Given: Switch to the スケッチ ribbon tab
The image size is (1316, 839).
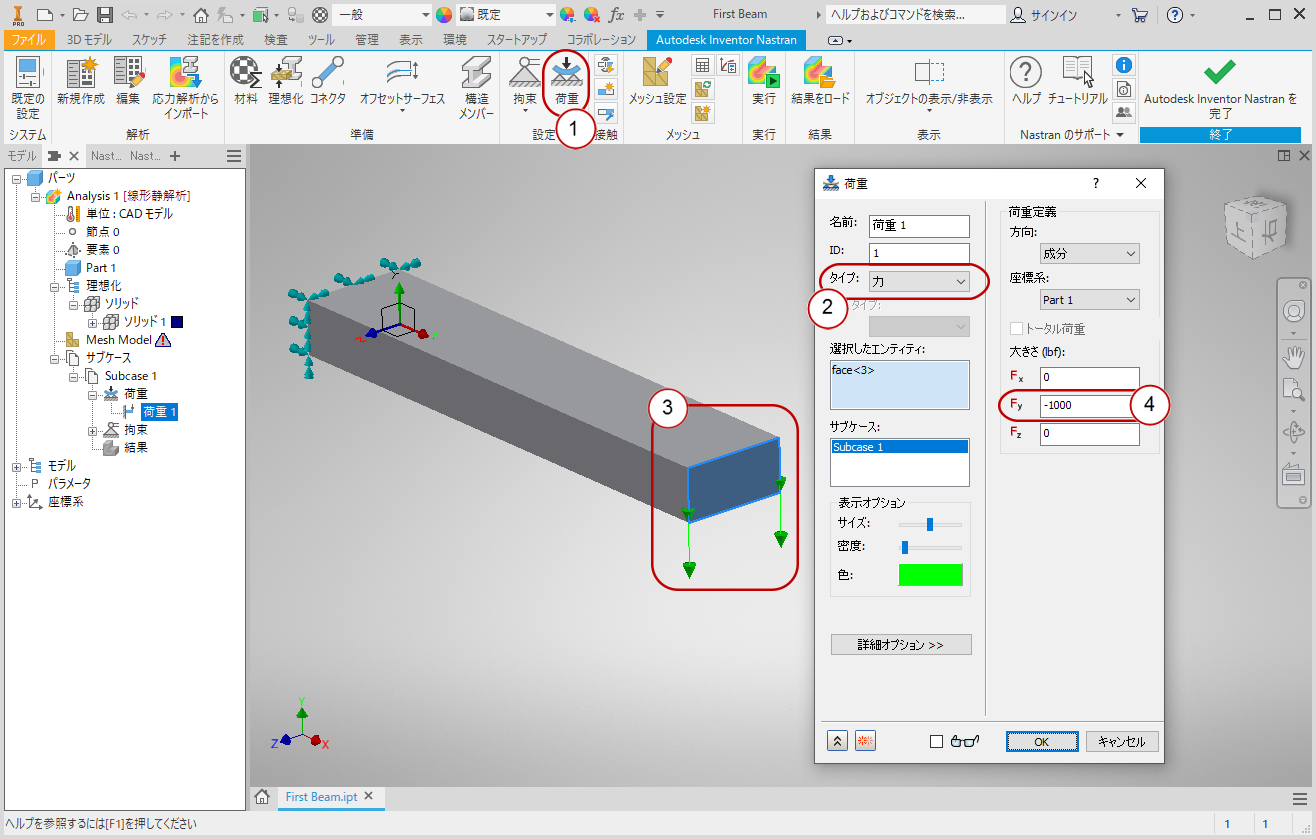Looking at the screenshot, I should pos(149,40).
